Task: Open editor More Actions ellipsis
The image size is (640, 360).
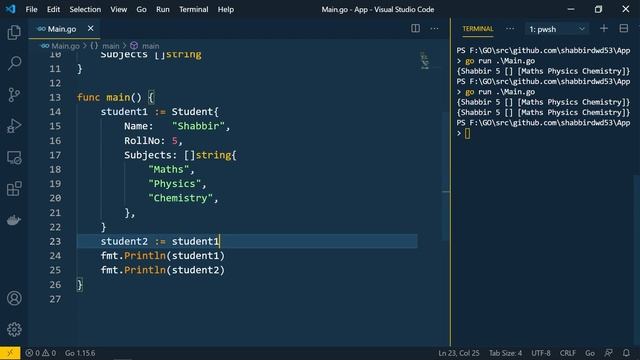Action: [434, 29]
